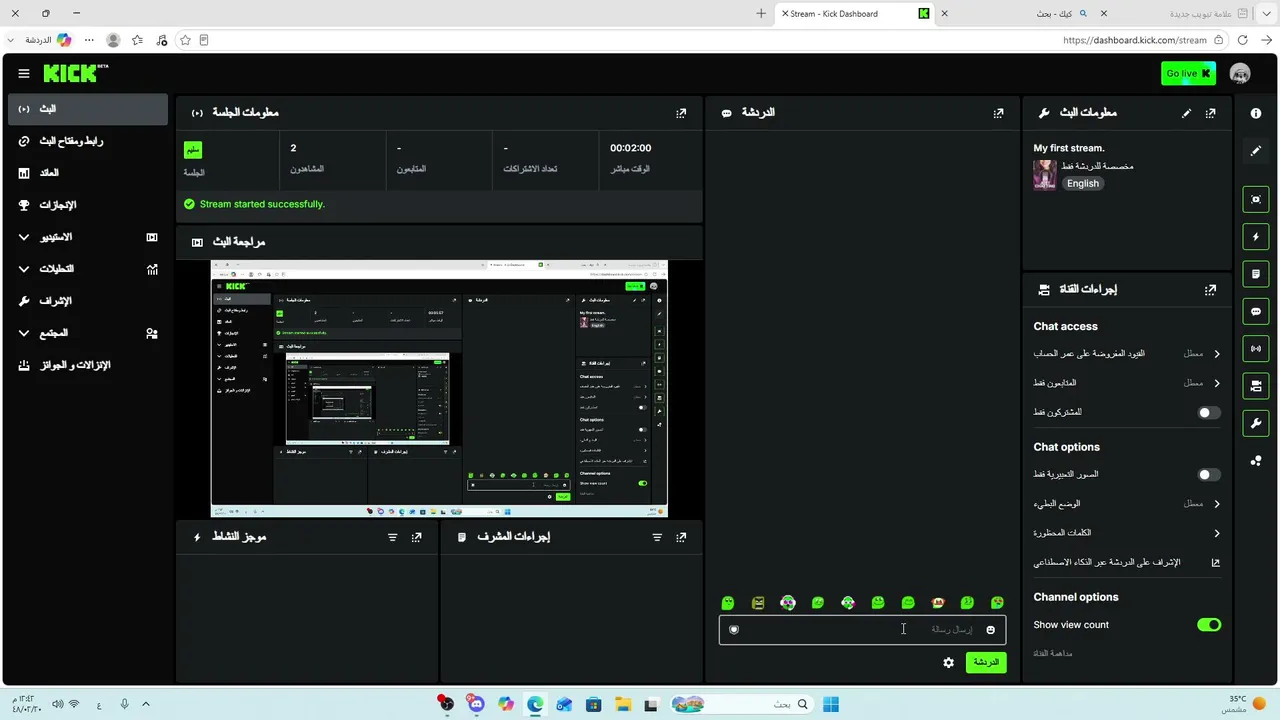
Task: Open a new browser tab with plus
Action: [x=761, y=14]
